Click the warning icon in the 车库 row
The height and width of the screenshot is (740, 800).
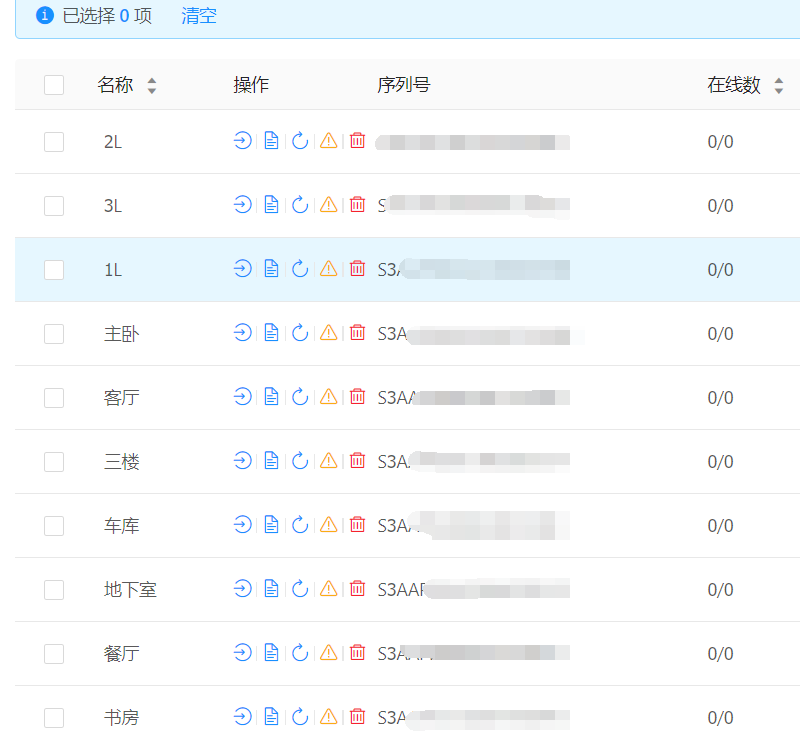329,525
